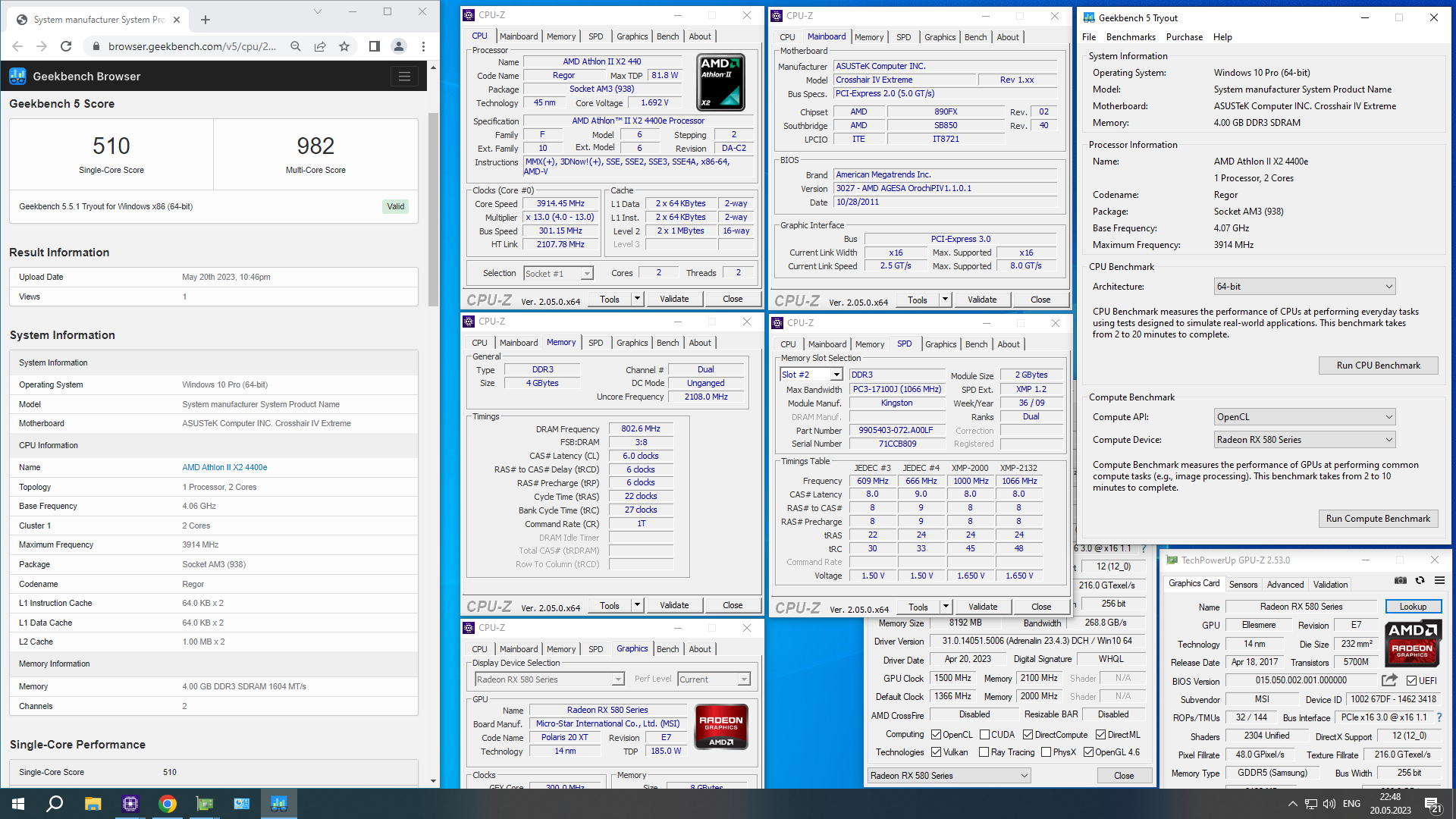
Task: Click the Geekbench Browser logo icon
Action: pyautogui.click(x=17, y=76)
